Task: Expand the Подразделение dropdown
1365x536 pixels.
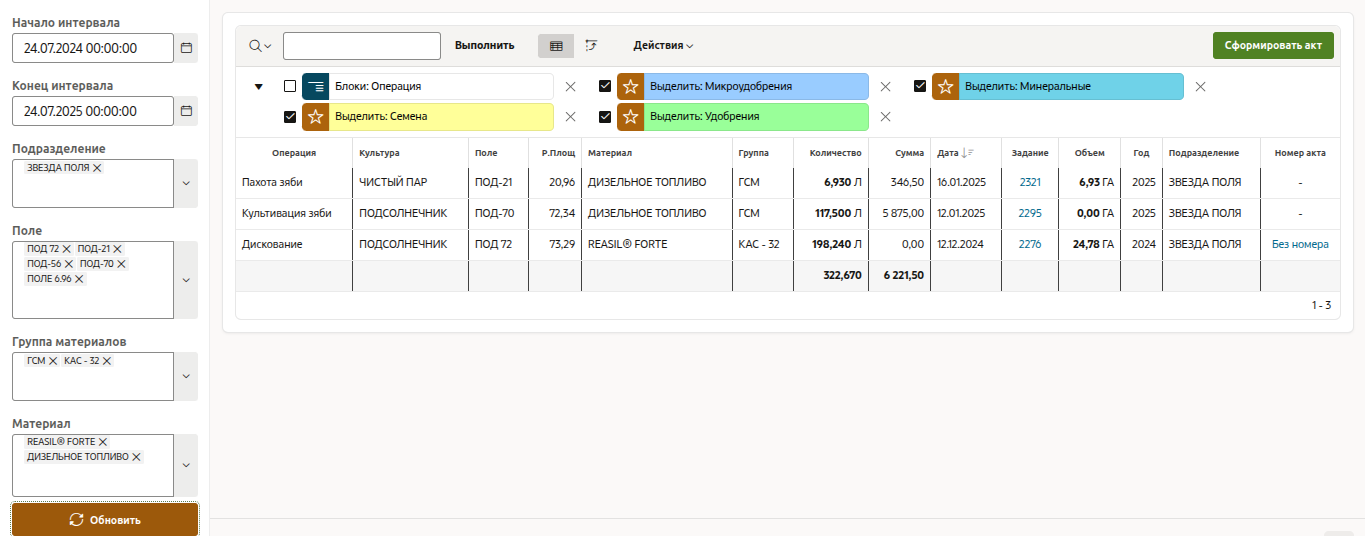Action: 186,183
